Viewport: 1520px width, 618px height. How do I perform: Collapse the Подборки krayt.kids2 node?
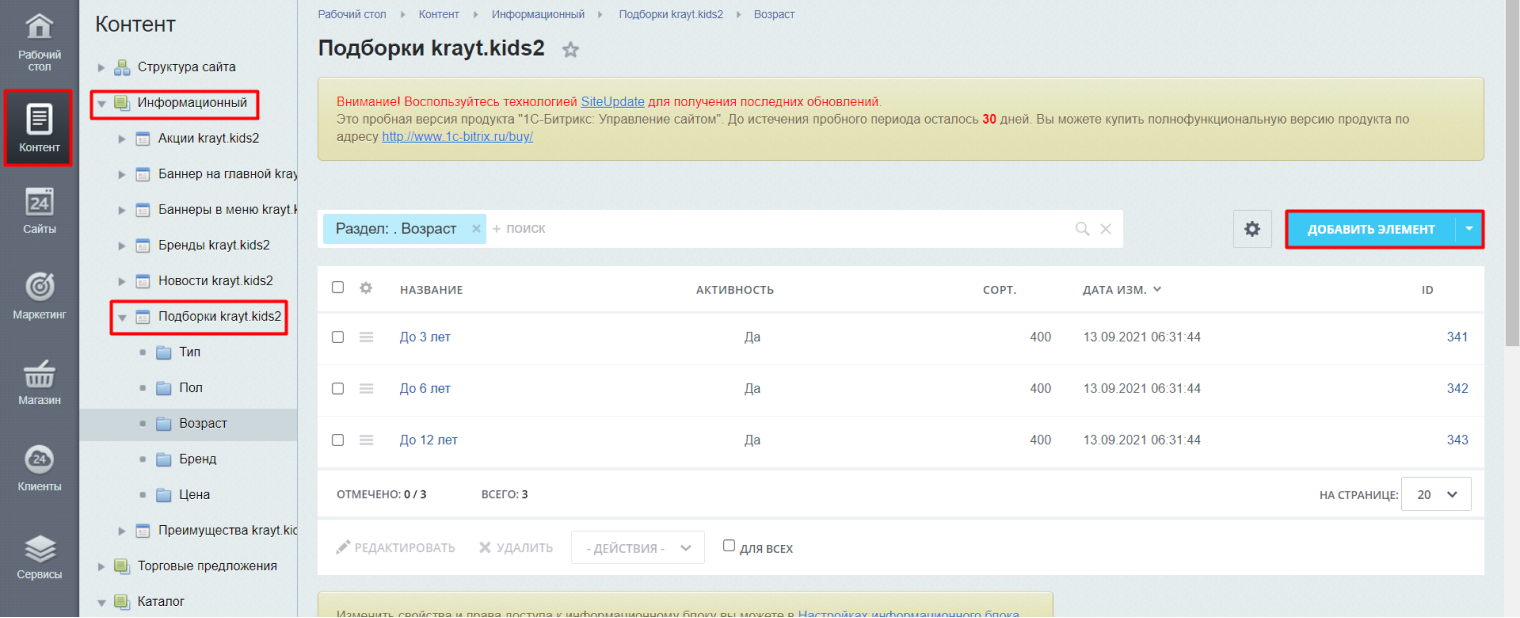[x=121, y=317]
